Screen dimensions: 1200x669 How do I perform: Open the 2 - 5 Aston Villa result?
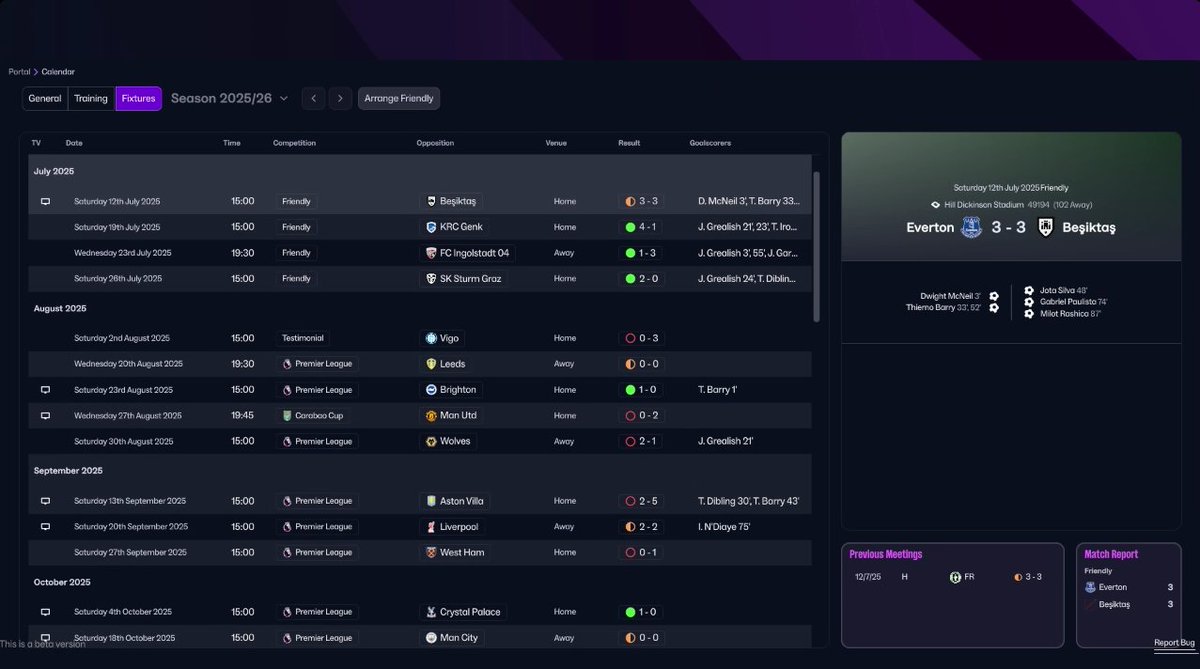click(x=641, y=501)
